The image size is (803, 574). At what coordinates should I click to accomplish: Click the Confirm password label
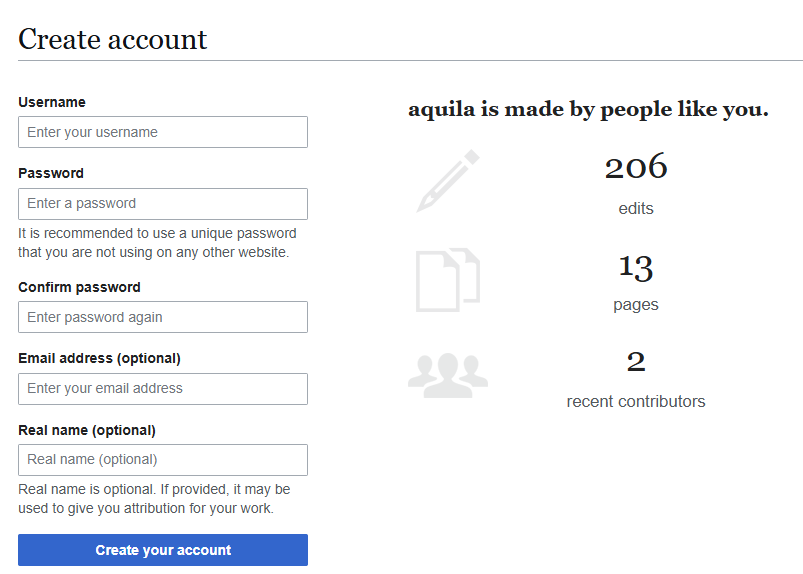79,287
